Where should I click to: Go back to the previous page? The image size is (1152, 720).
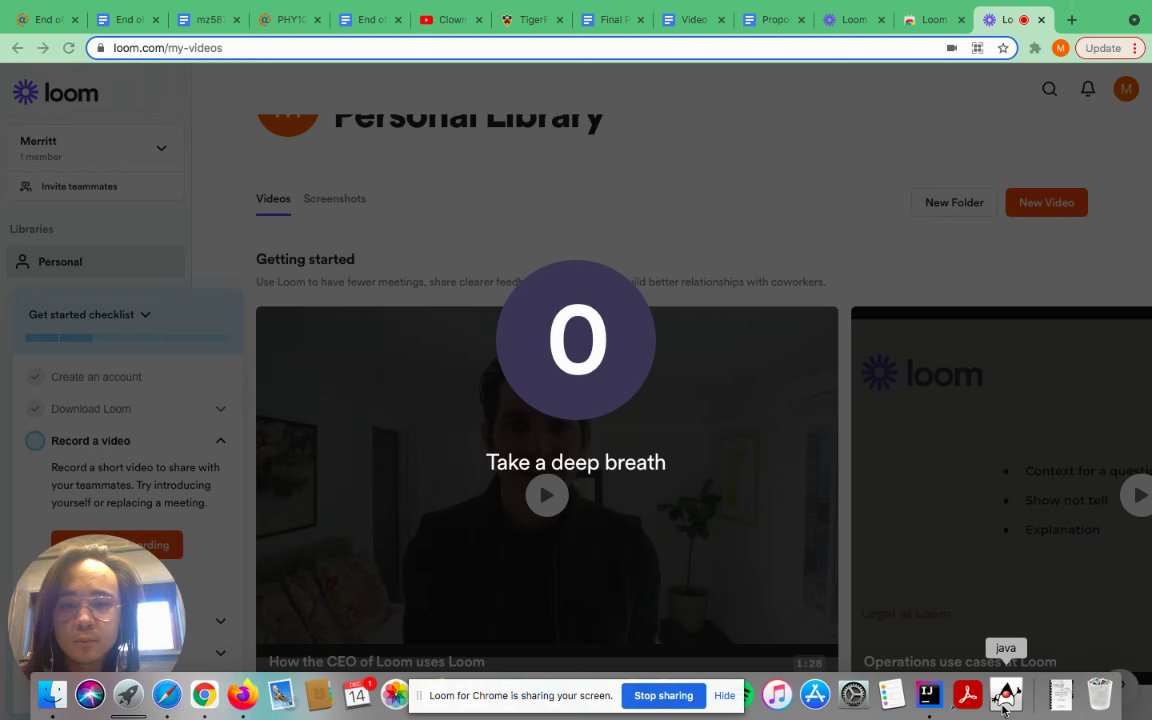tap(18, 48)
